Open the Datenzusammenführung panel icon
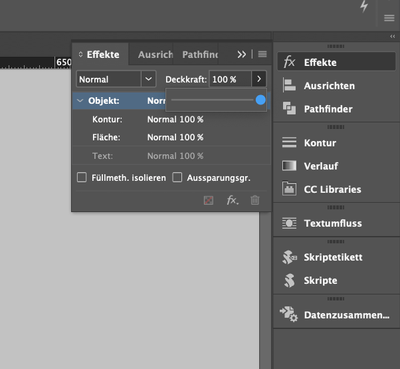Screen dimensions: 400x369 click(x=289, y=314)
